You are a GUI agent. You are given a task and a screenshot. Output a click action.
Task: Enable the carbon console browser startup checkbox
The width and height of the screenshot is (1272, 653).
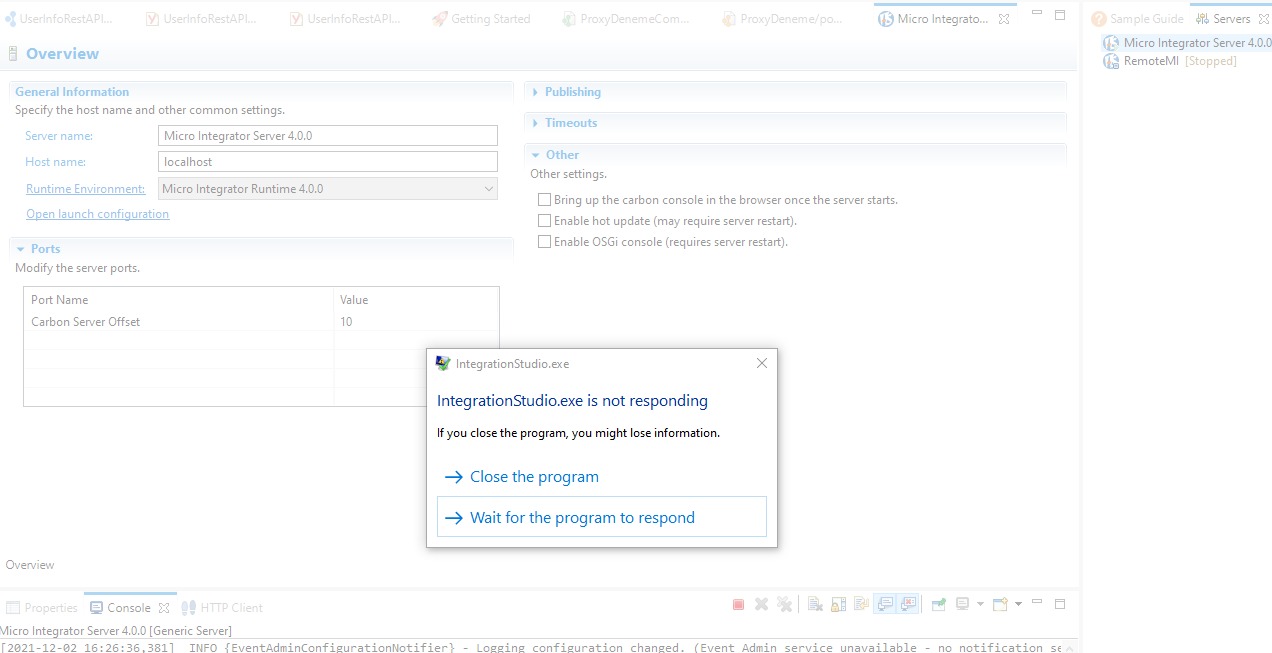(x=544, y=199)
